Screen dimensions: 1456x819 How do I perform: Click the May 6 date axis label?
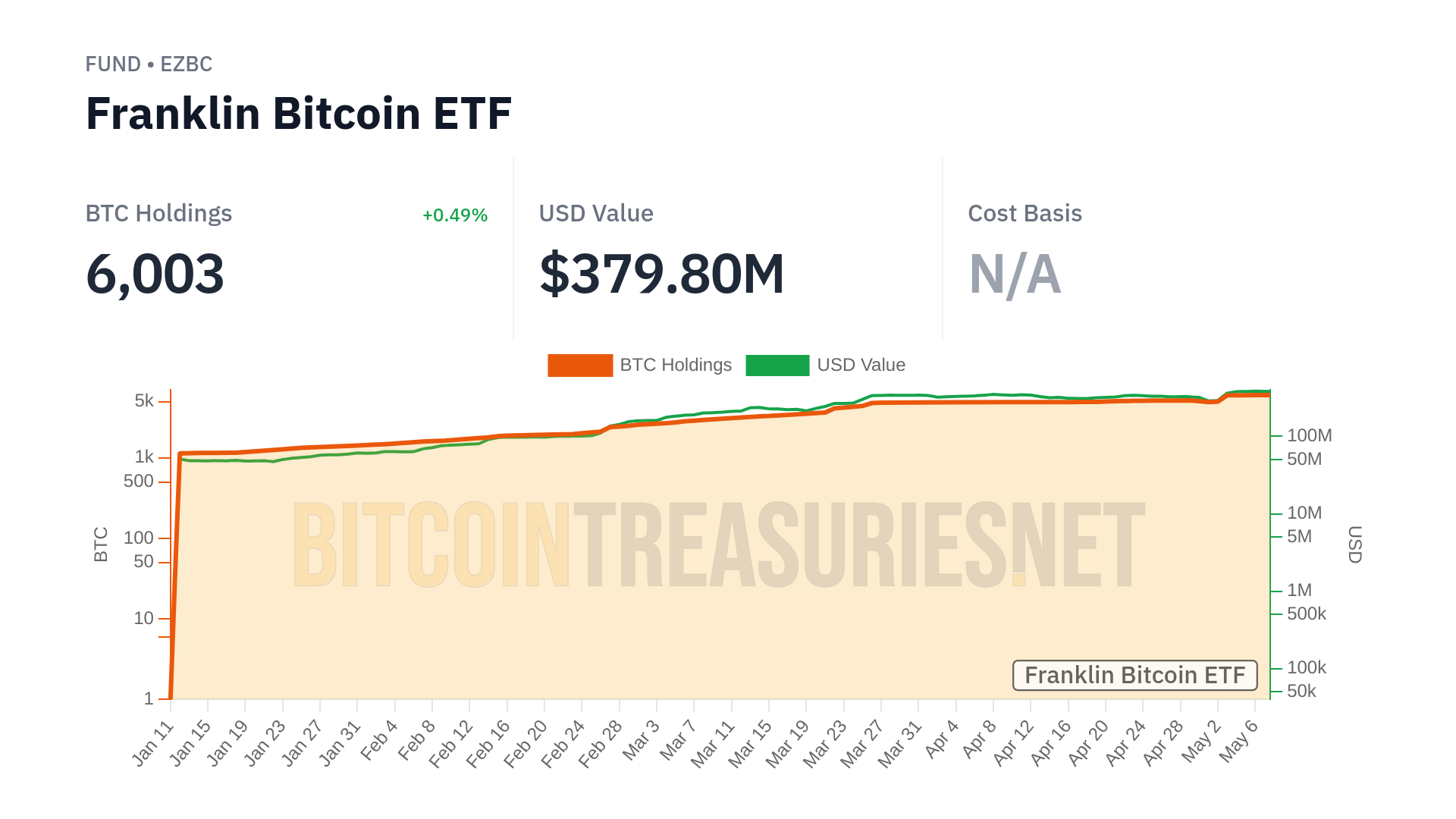(1239, 740)
